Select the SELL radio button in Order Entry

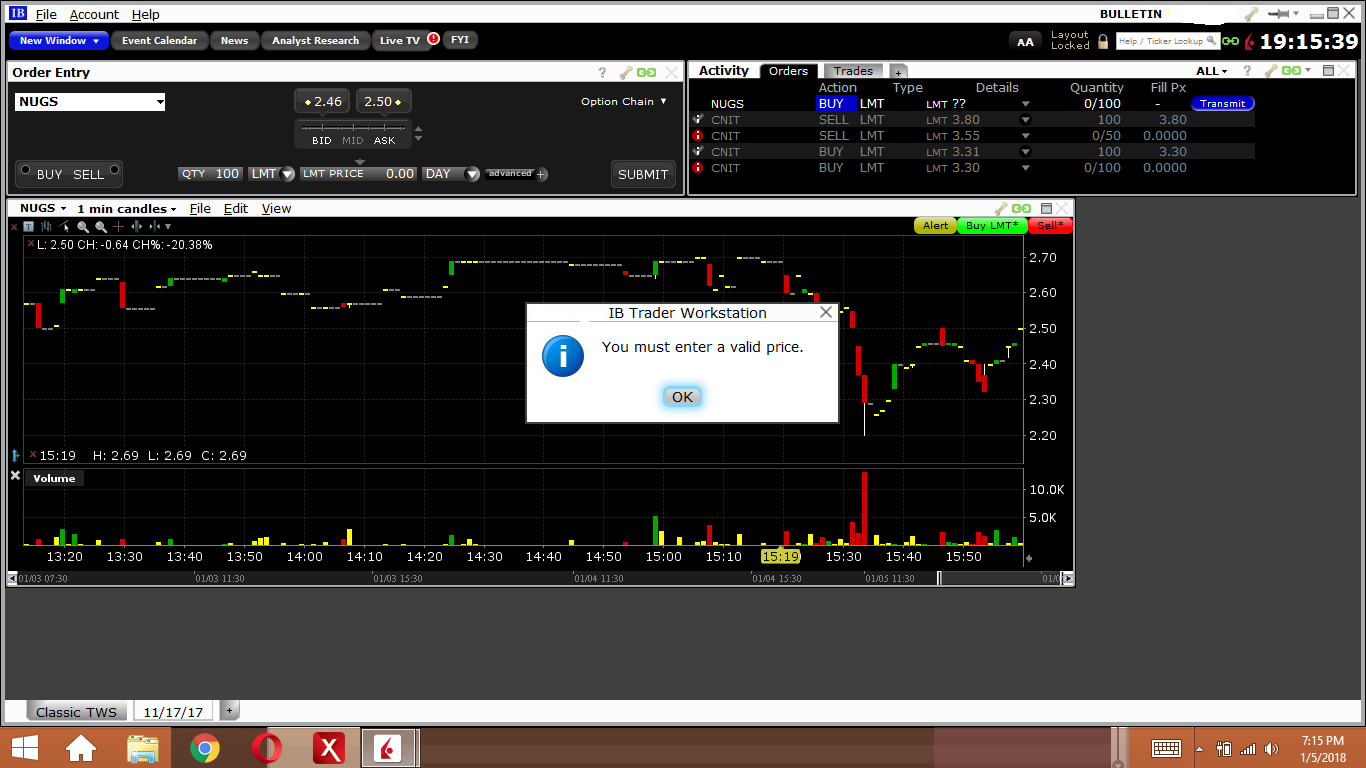114,170
